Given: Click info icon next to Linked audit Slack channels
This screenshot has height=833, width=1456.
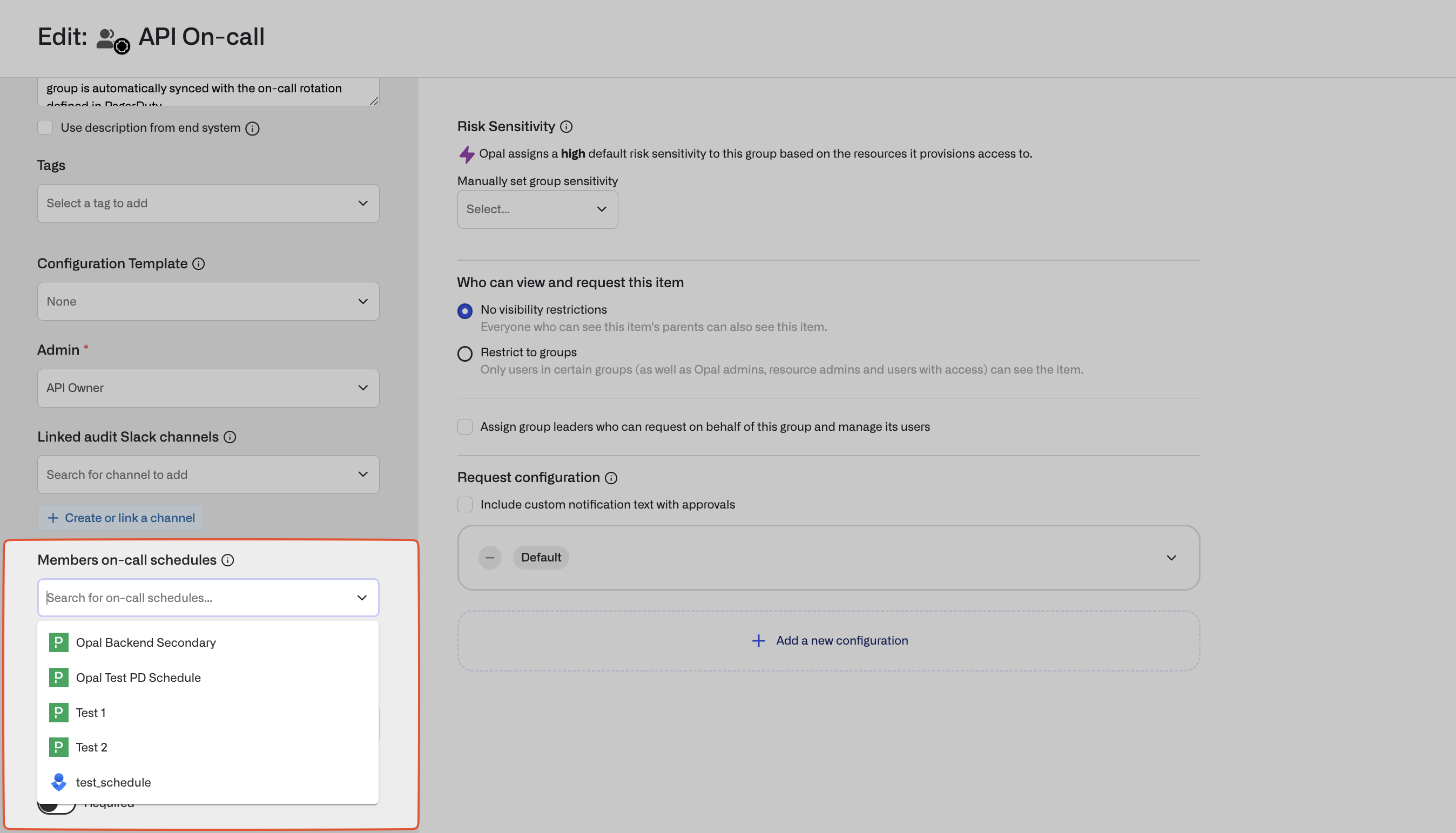Looking at the screenshot, I should coord(230,437).
